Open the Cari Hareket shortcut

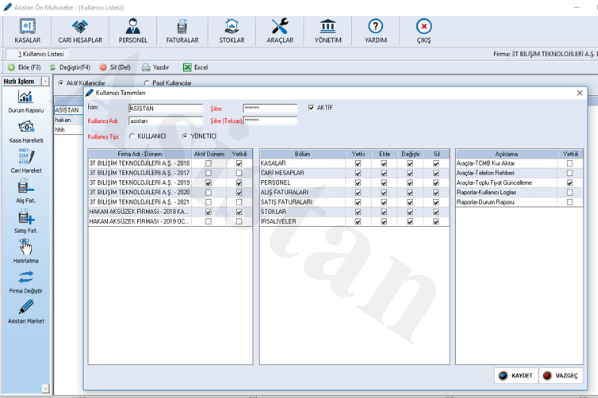(x=26, y=161)
